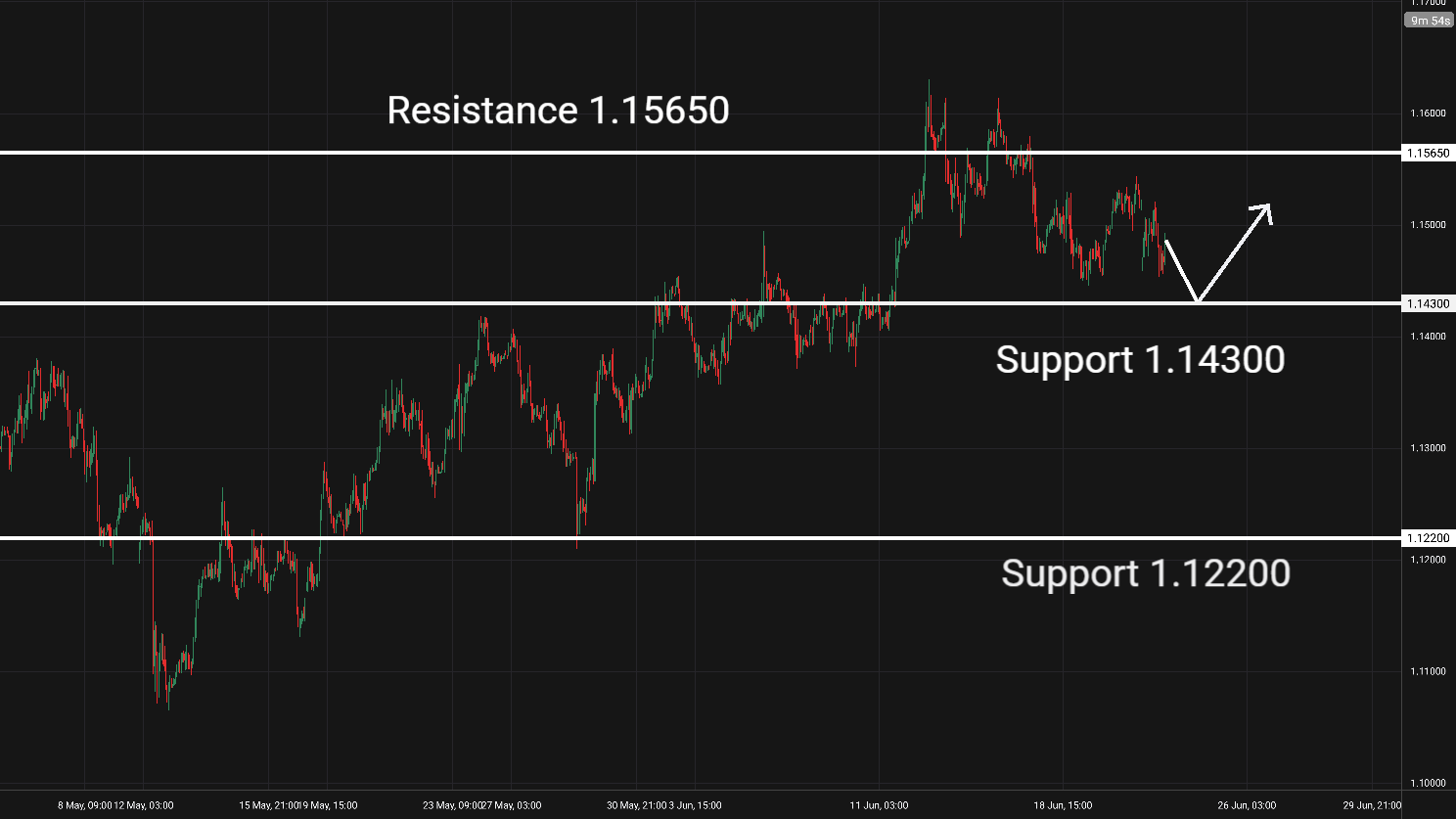Click the 1.11000 price scale label
The height and width of the screenshot is (819, 1456).
[x=1428, y=671]
